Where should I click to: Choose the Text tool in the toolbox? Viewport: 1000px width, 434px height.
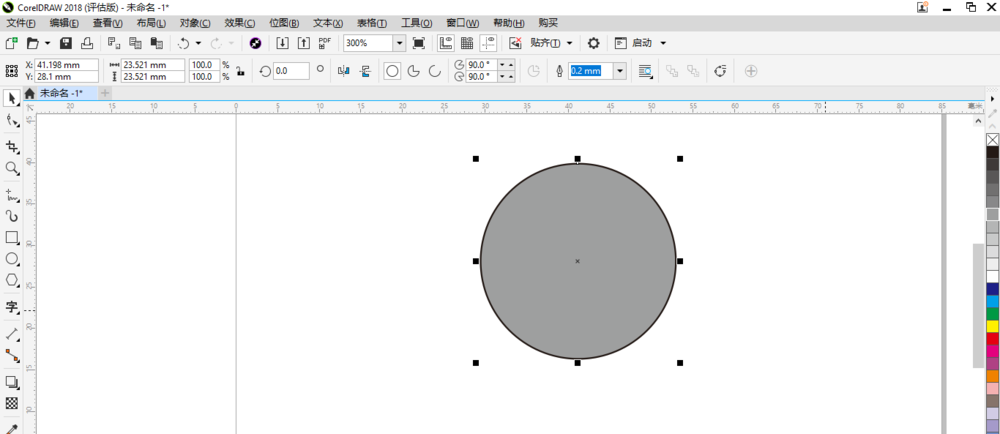click(x=12, y=307)
